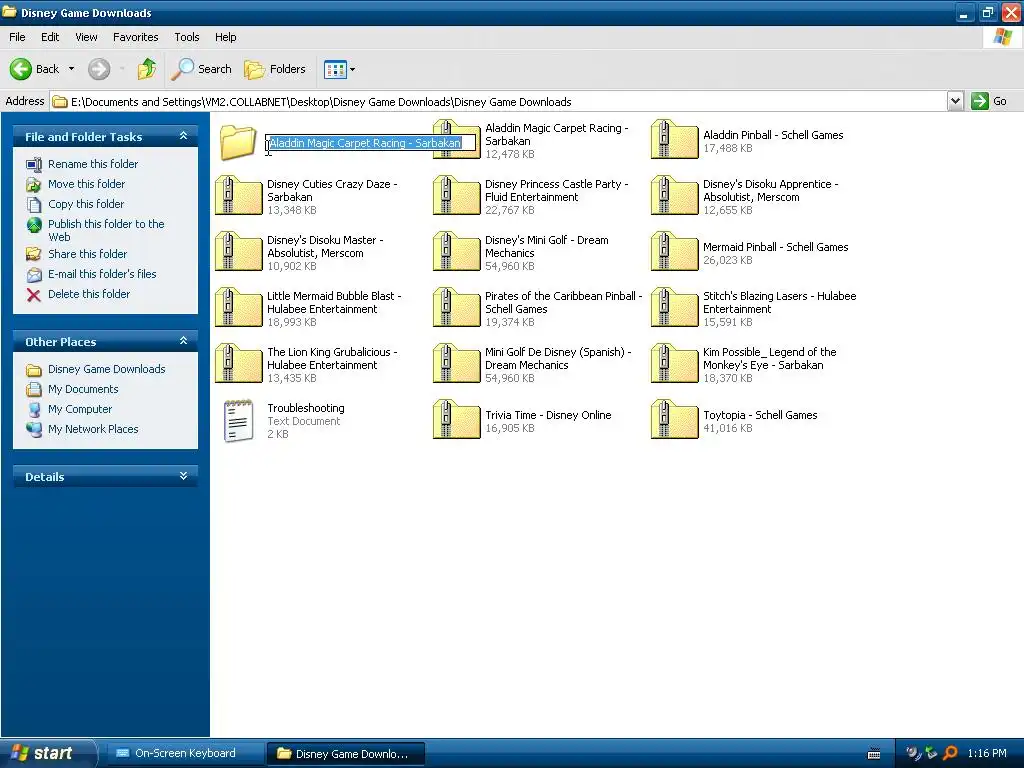Open My Documents link

pyautogui.click(x=83, y=389)
